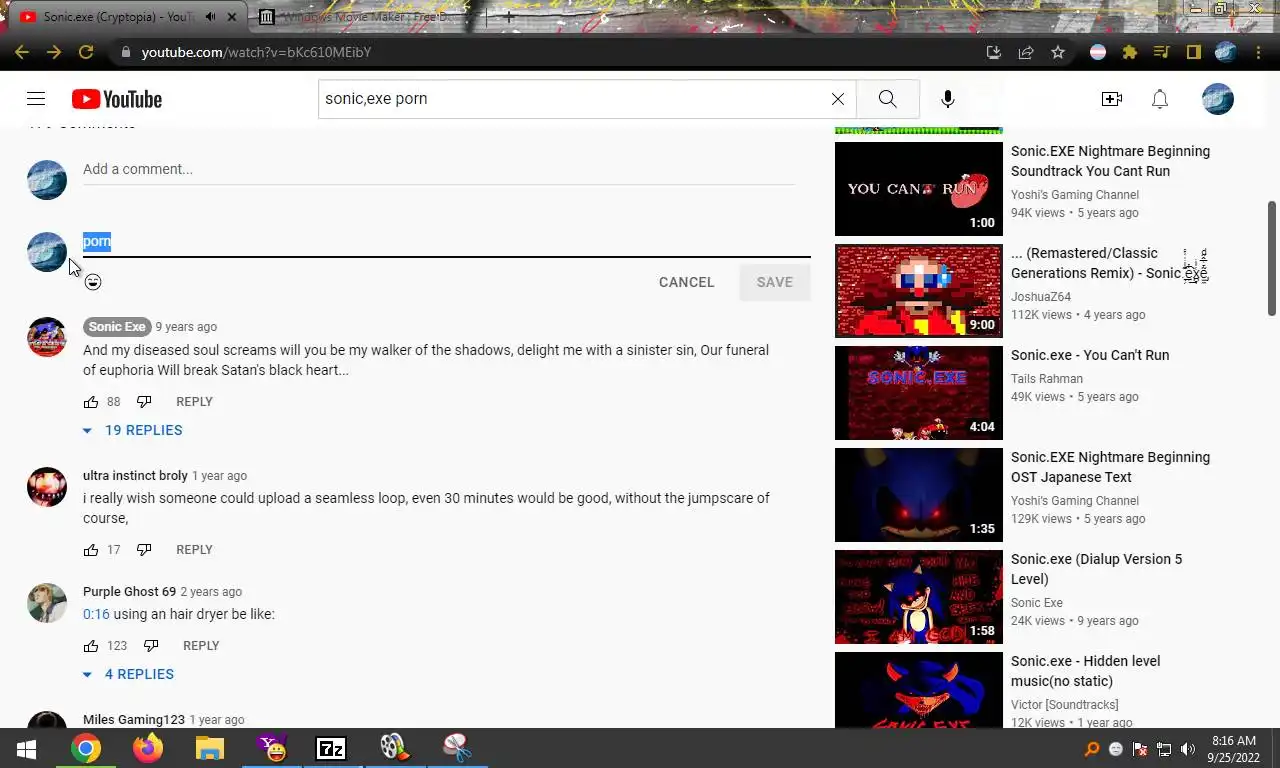Open the Hidden level music thumbnail
The height and width of the screenshot is (768, 1280).
tap(919, 690)
